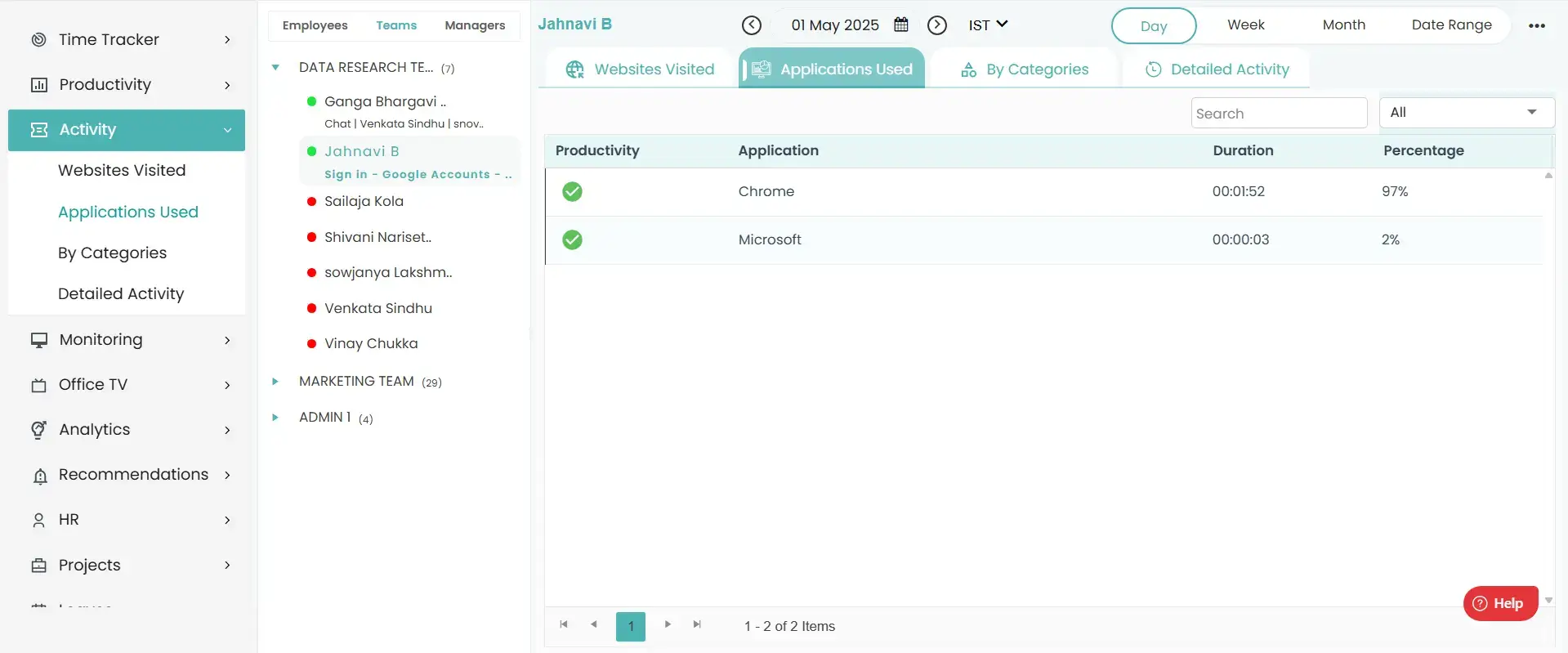
Task: Expand the Monitoring menu chevron
Action: pos(227,340)
